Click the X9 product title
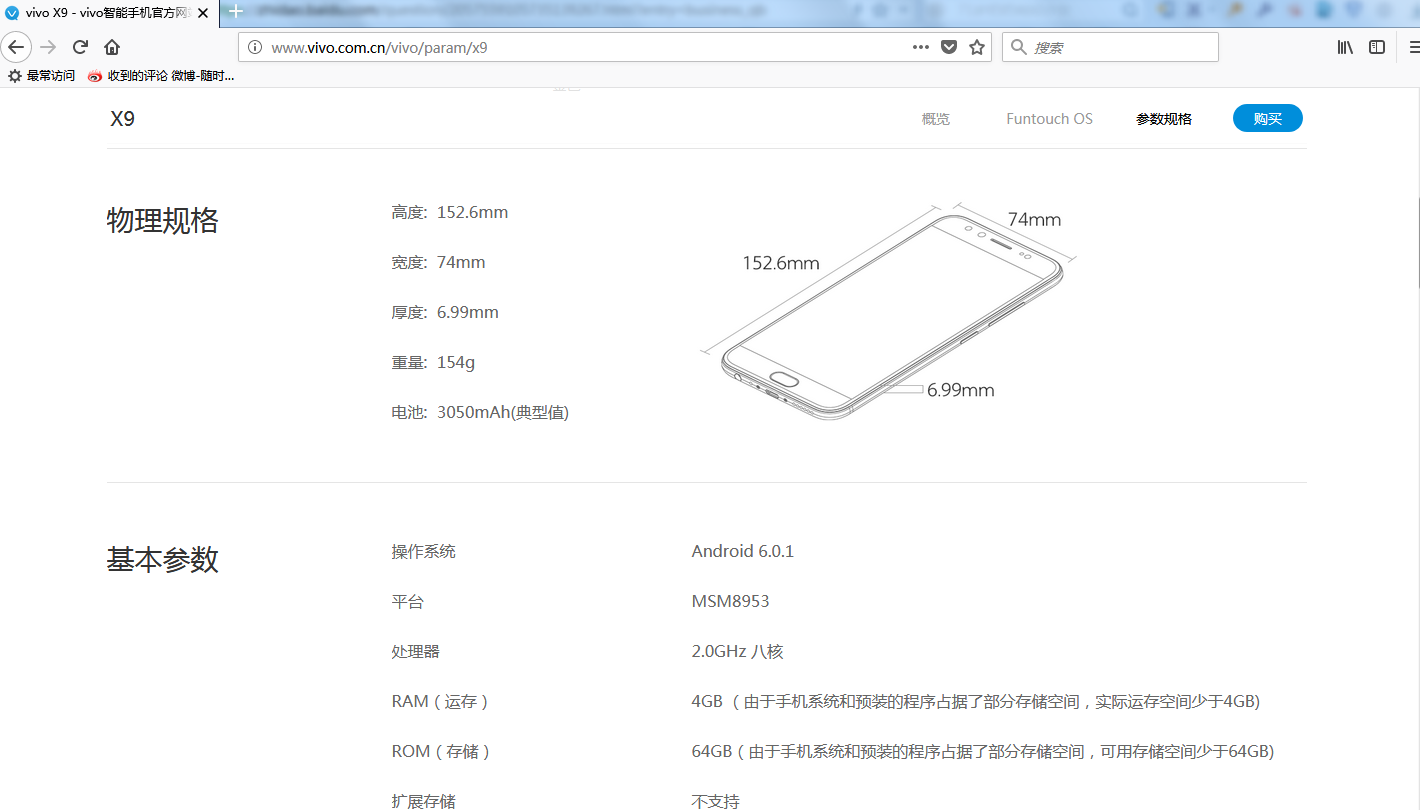 pos(122,119)
